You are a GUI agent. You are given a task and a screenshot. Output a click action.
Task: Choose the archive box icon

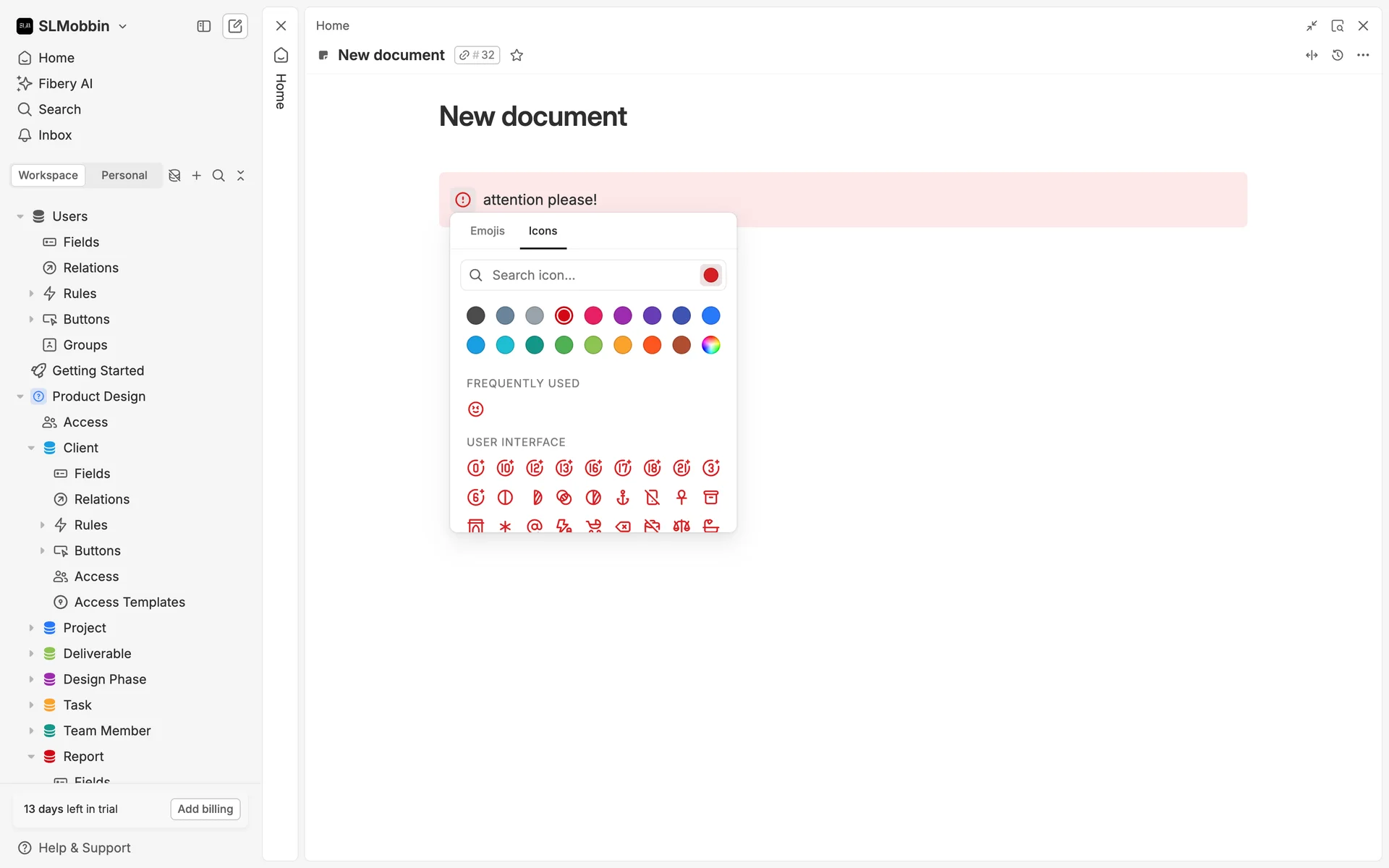point(710,498)
